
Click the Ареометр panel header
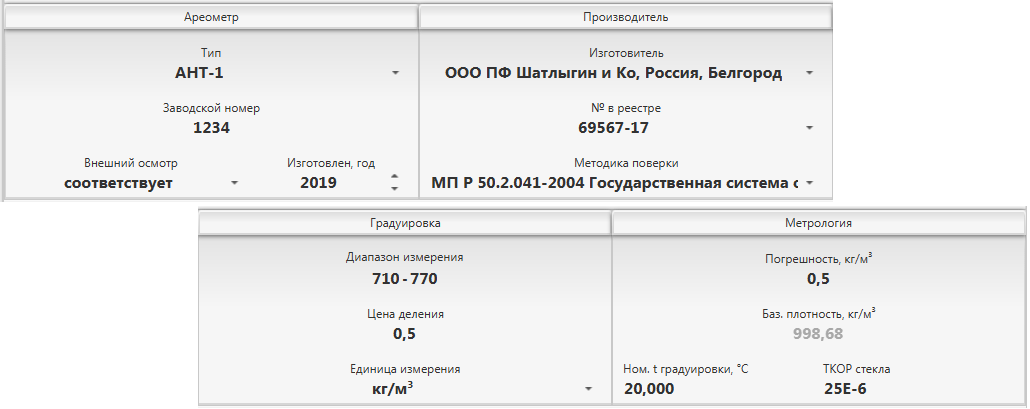click(211, 18)
